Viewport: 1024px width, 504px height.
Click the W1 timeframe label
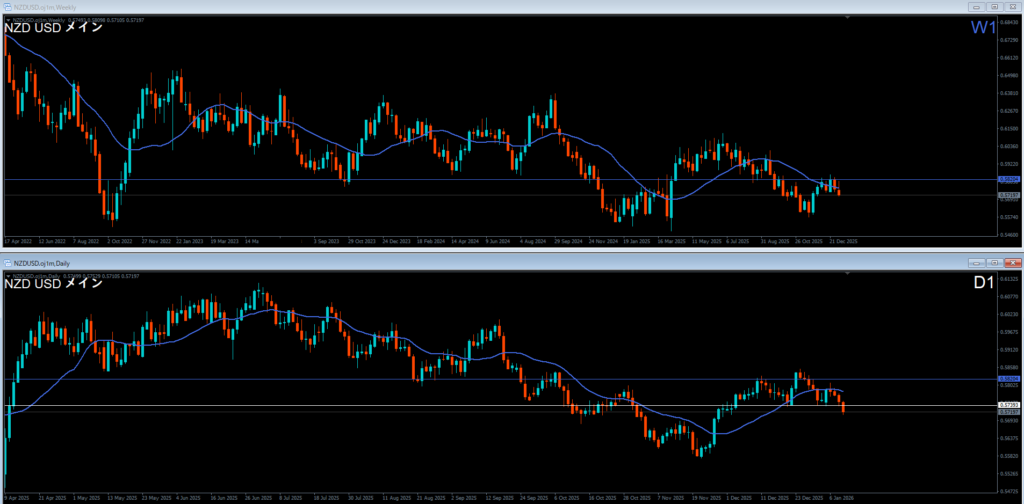pos(982,28)
